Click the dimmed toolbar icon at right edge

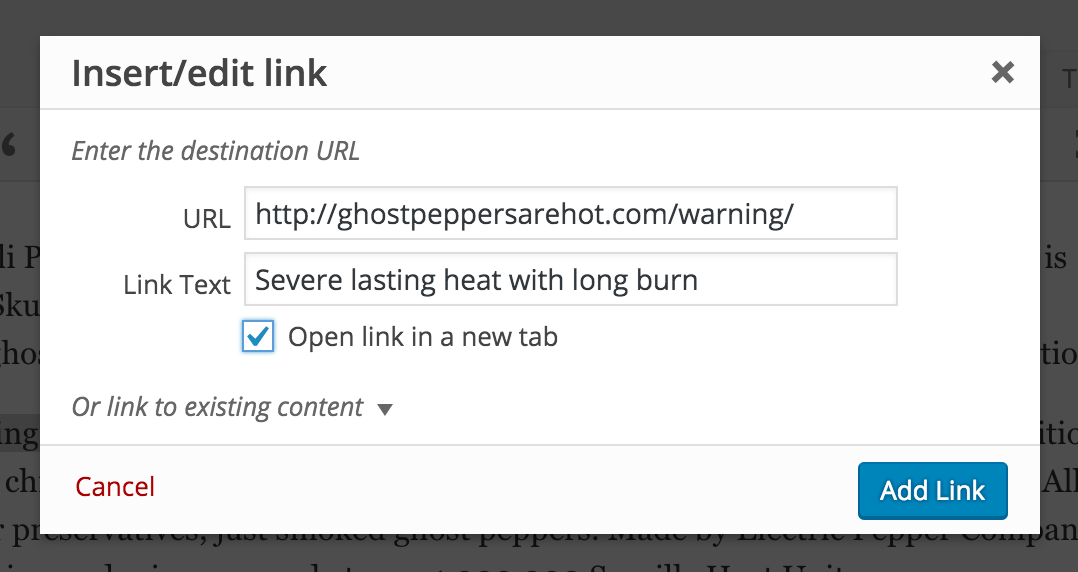click(x=1075, y=146)
